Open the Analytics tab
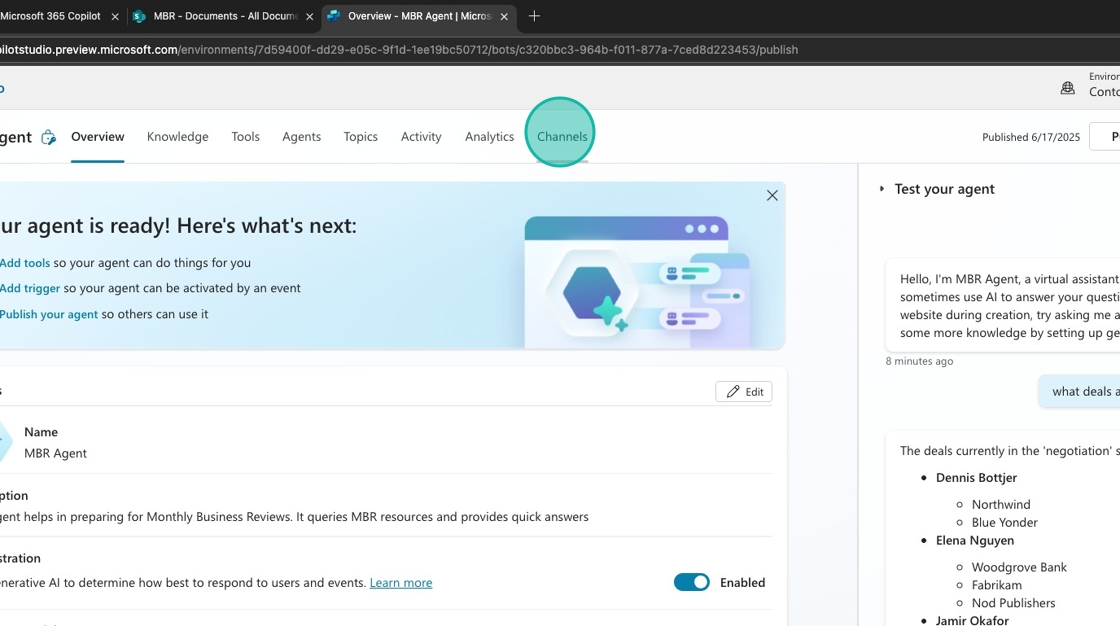Image resolution: width=1120 pixels, height=626 pixels. point(489,136)
